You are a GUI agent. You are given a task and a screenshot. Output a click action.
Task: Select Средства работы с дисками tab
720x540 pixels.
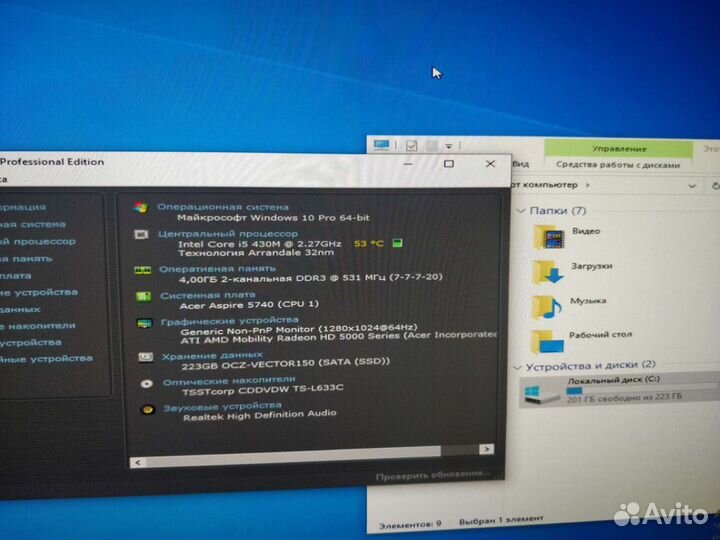pyautogui.click(x=618, y=164)
